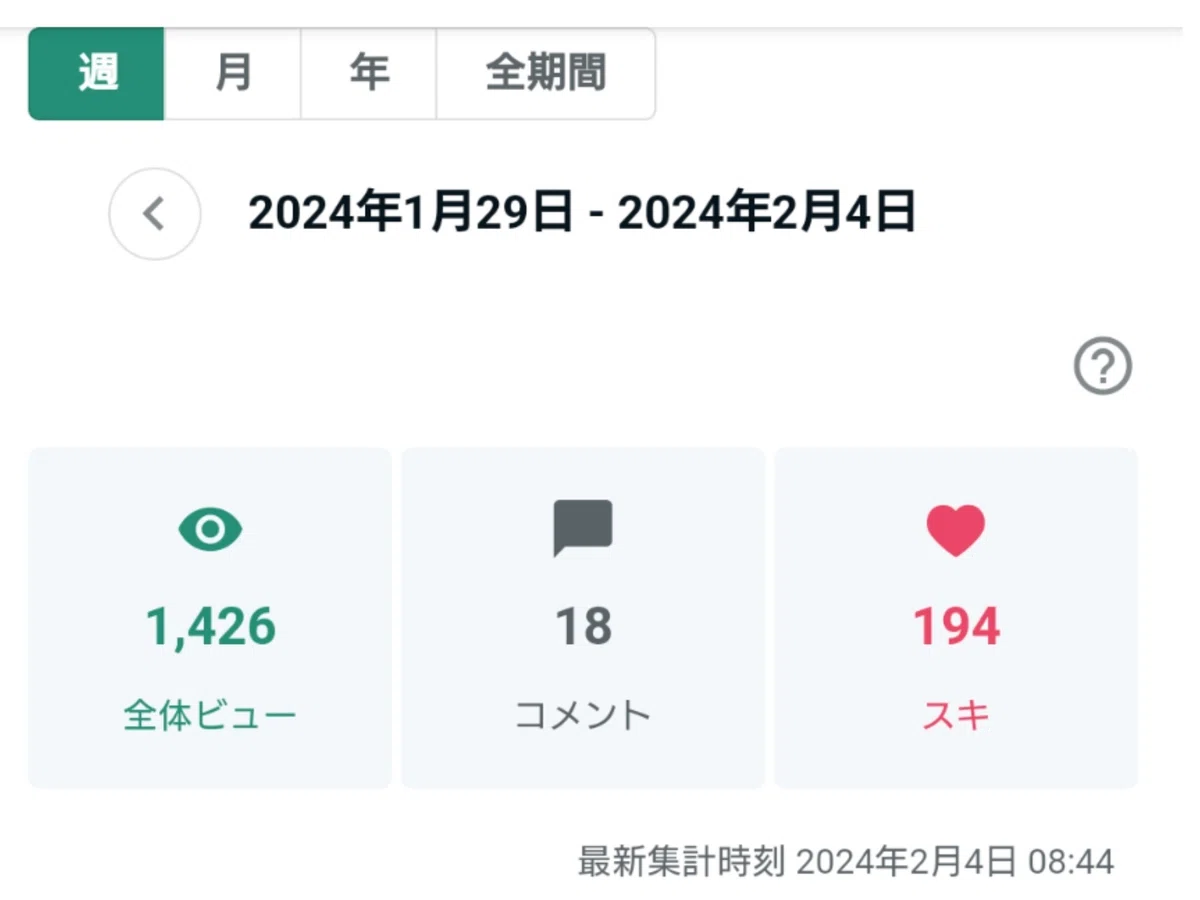Image resolution: width=1200 pixels, height=900 pixels.
Task: Click the スキ stats card background
Action: tap(956, 618)
